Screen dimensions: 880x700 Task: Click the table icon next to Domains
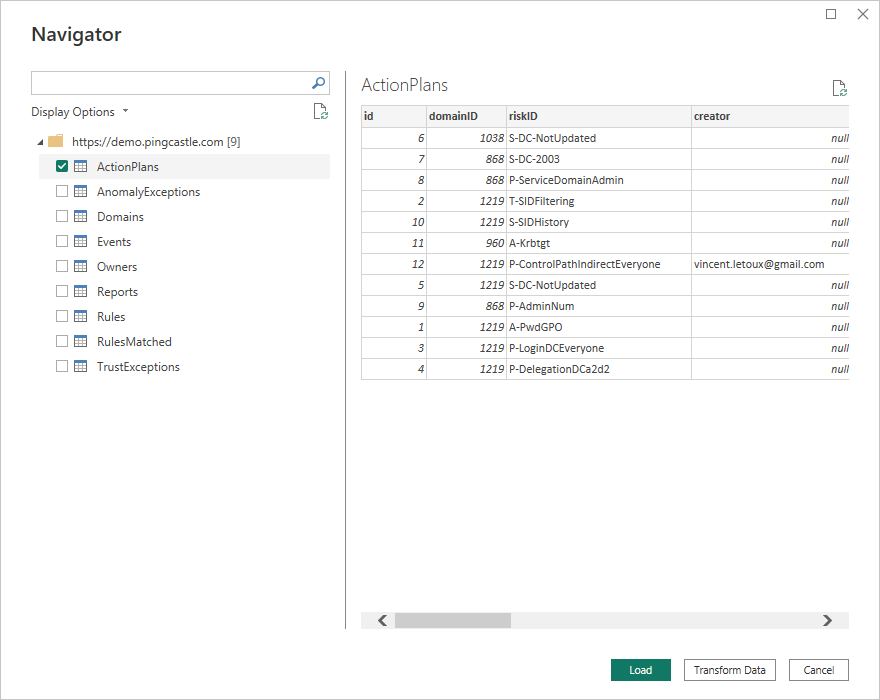(x=81, y=217)
